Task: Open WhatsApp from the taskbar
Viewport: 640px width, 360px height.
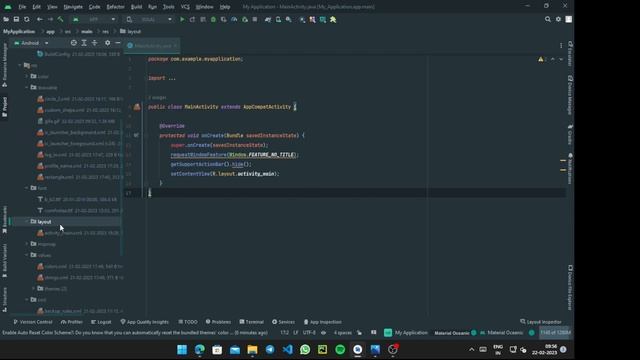Action: pyautogui.click(x=305, y=349)
